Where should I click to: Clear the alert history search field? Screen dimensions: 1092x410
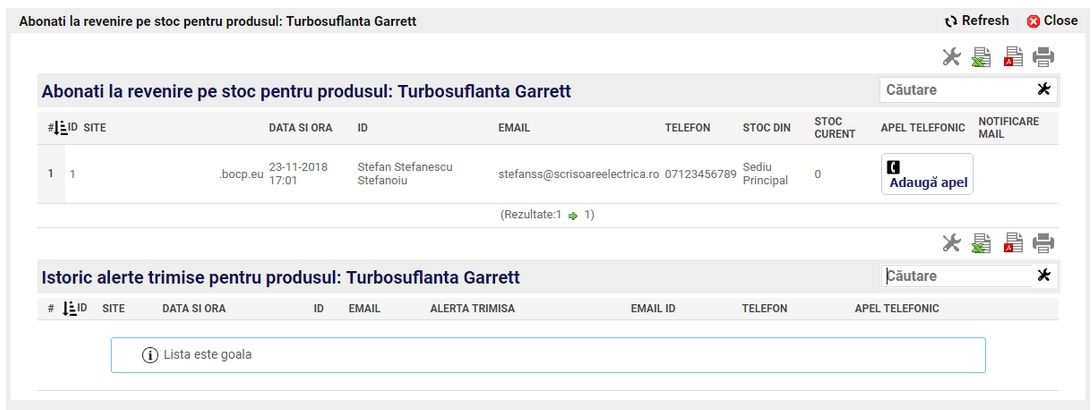click(x=1044, y=275)
